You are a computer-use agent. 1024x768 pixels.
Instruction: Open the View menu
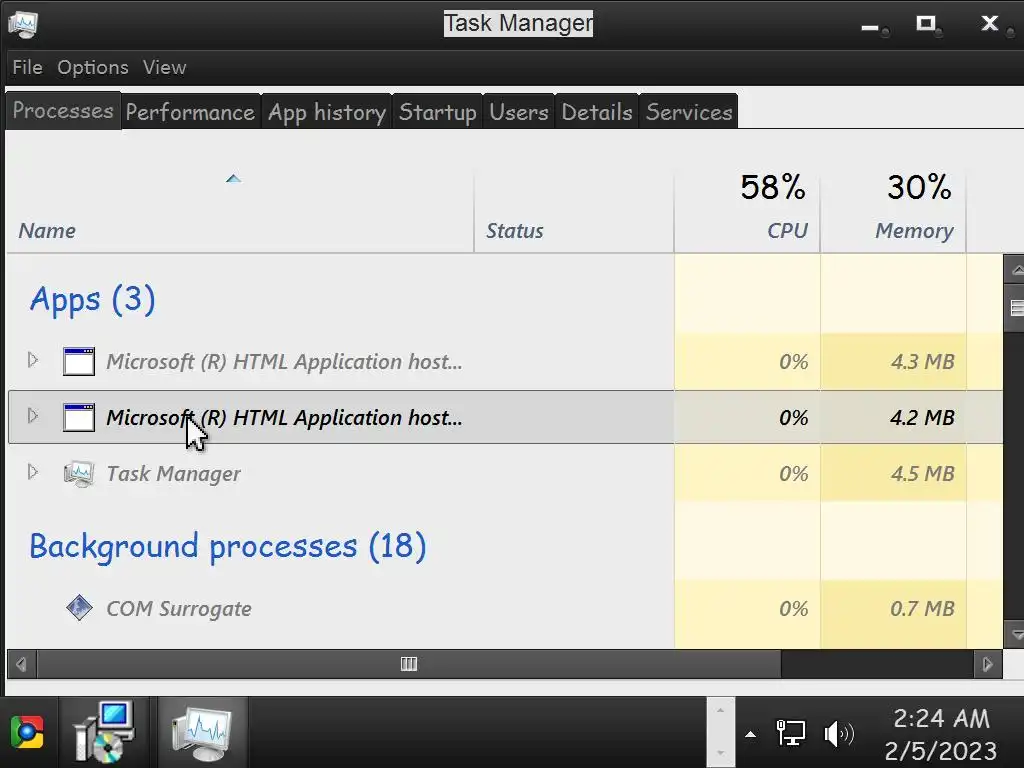pos(165,67)
